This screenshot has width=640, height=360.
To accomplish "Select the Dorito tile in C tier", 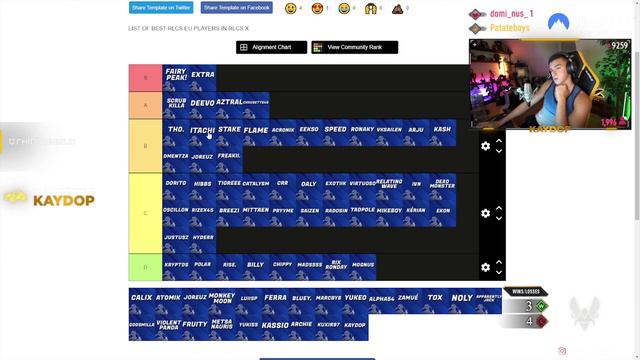I will (176, 187).
